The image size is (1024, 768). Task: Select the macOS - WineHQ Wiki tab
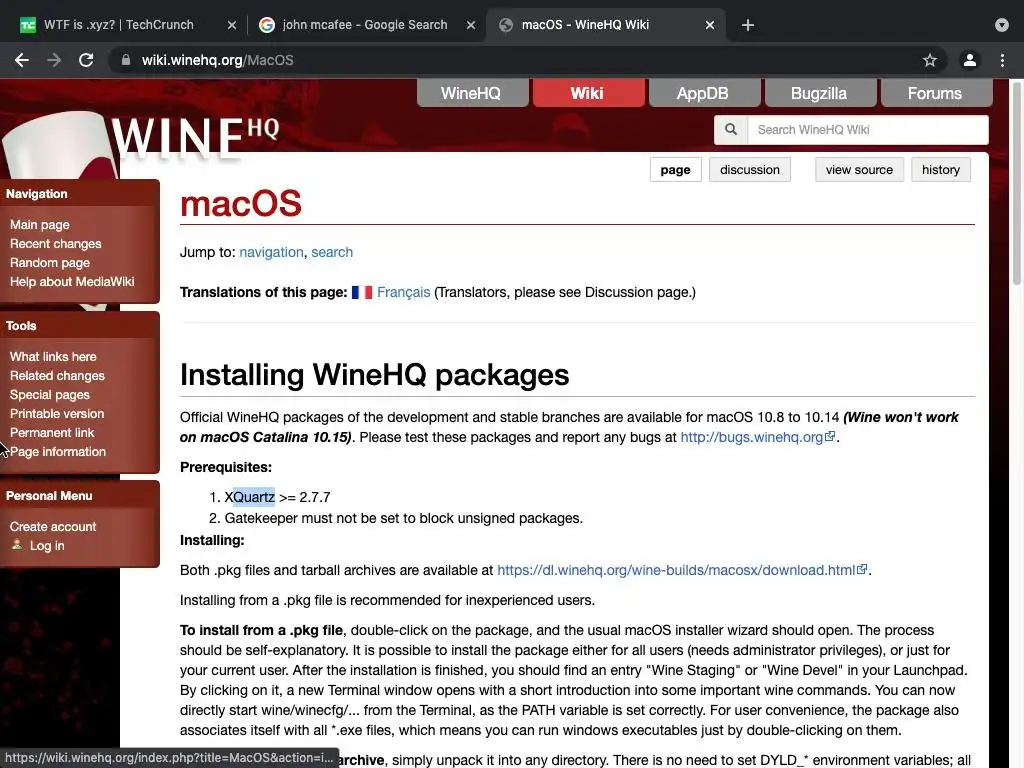click(x=585, y=25)
